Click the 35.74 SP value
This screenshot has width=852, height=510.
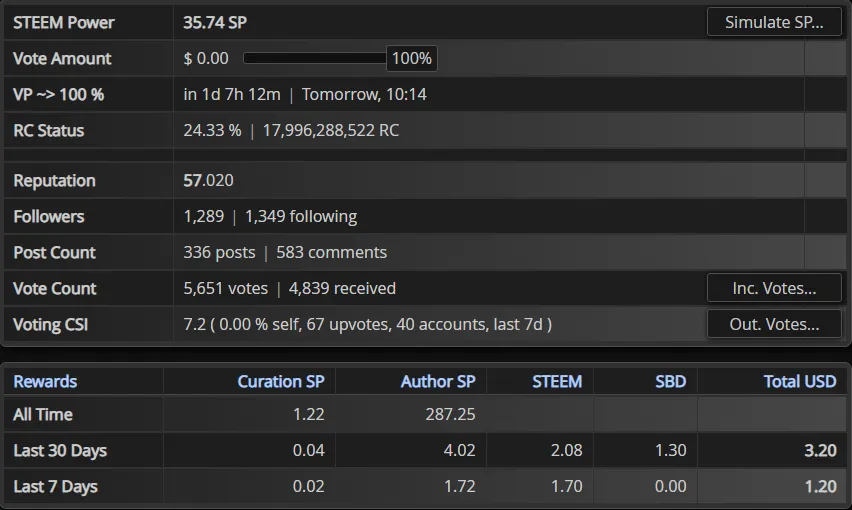click(x=215, y=22)
